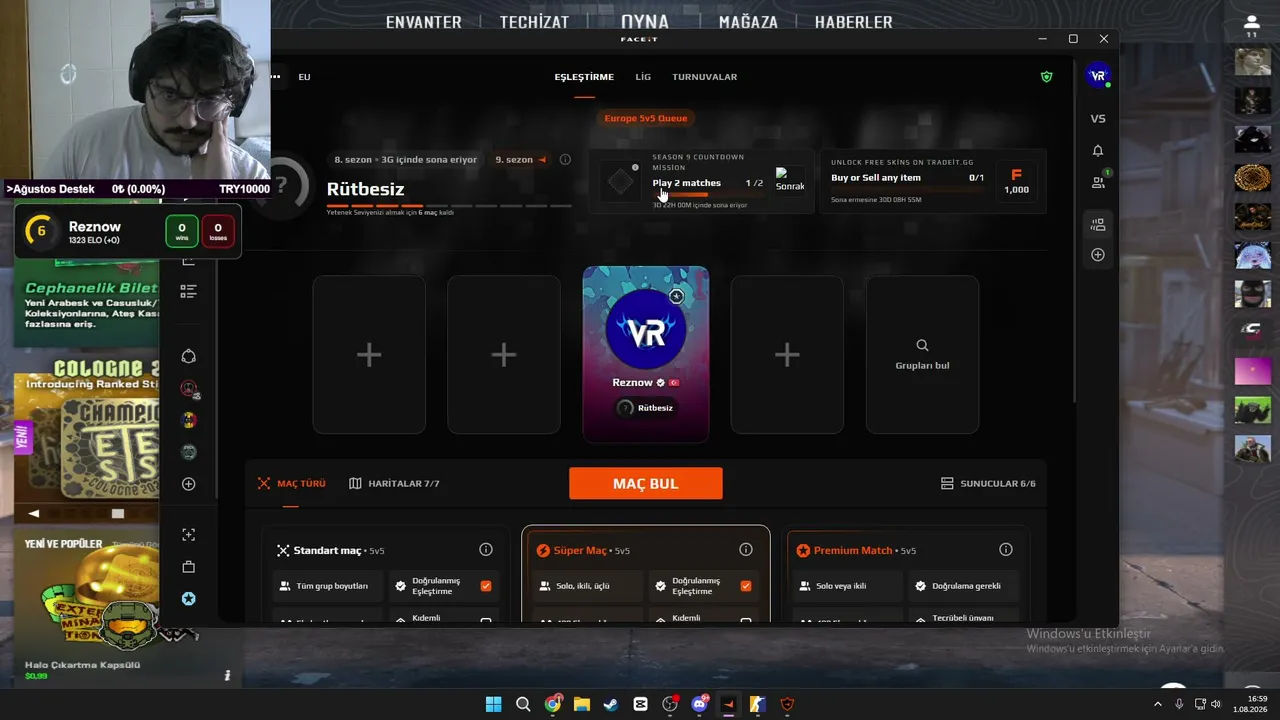This screenshot has width=1280, height=720.
Task: Add player in second empty party slot
Action: click(504, 355)
